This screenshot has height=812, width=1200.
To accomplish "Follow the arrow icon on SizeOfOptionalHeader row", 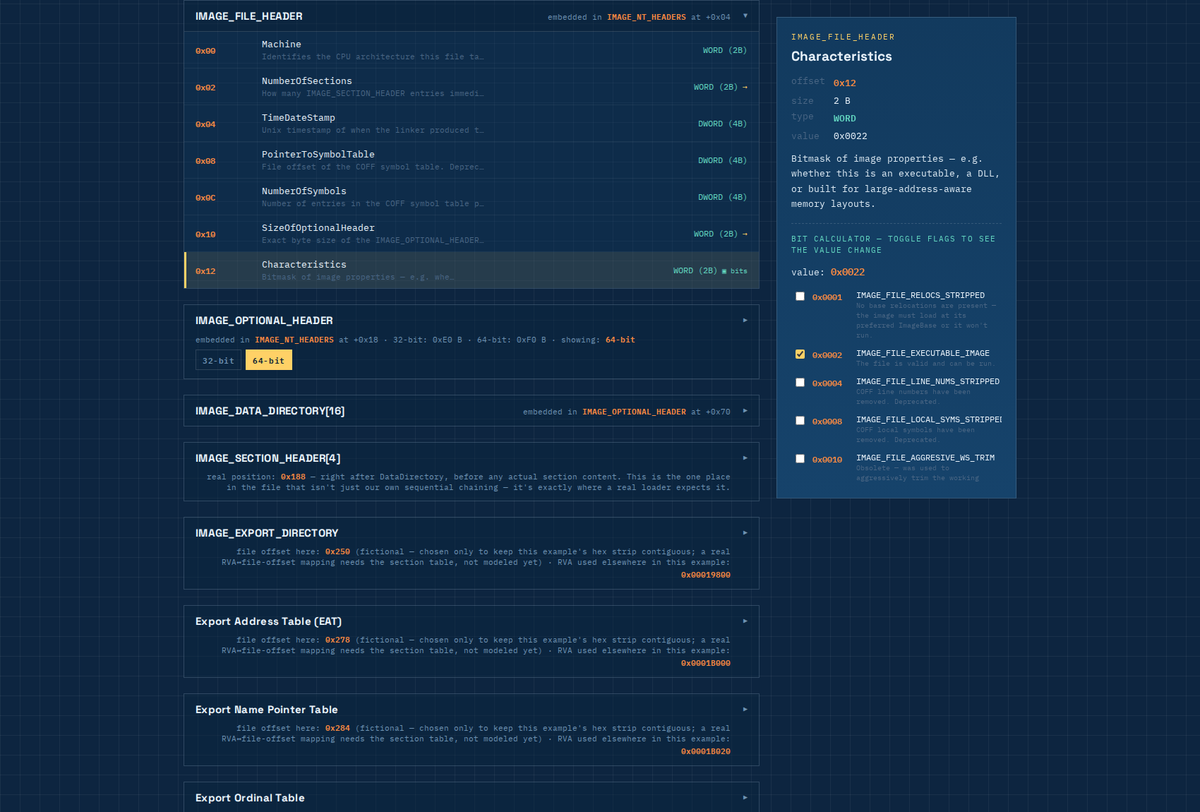I will [x=744, y=234].
